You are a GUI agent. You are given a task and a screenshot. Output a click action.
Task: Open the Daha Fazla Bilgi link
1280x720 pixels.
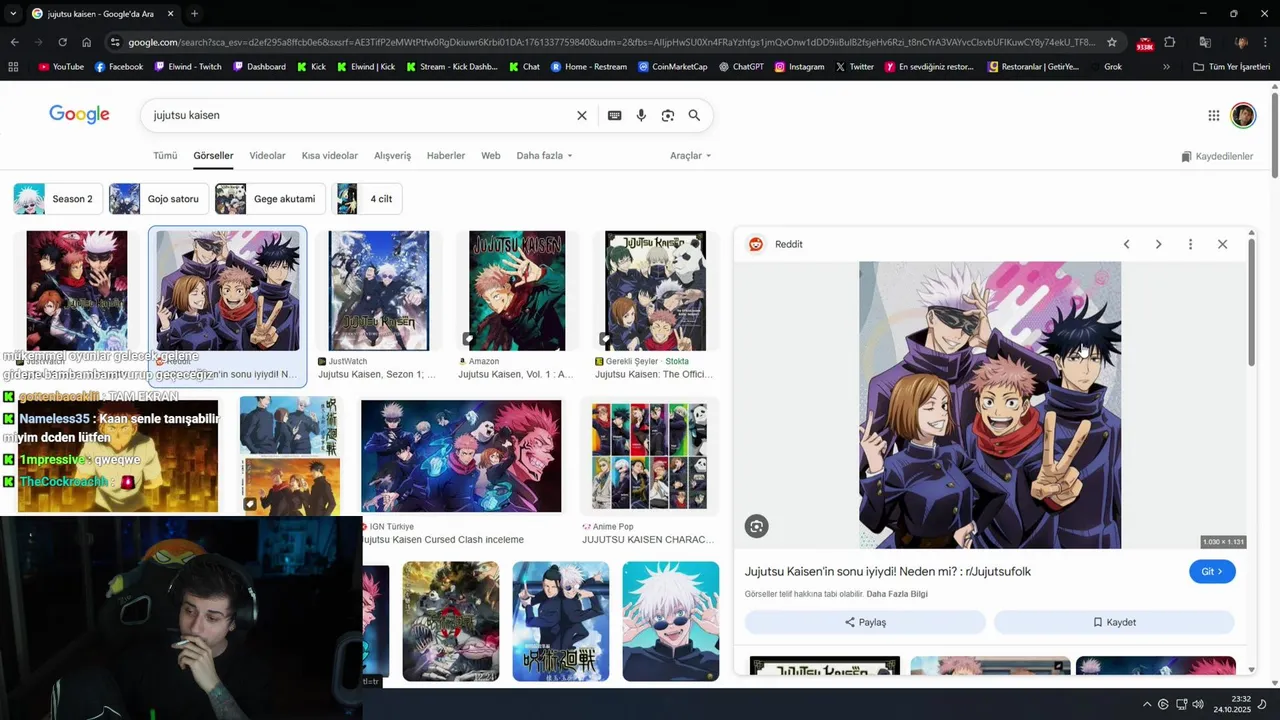[x=897, y=594]
